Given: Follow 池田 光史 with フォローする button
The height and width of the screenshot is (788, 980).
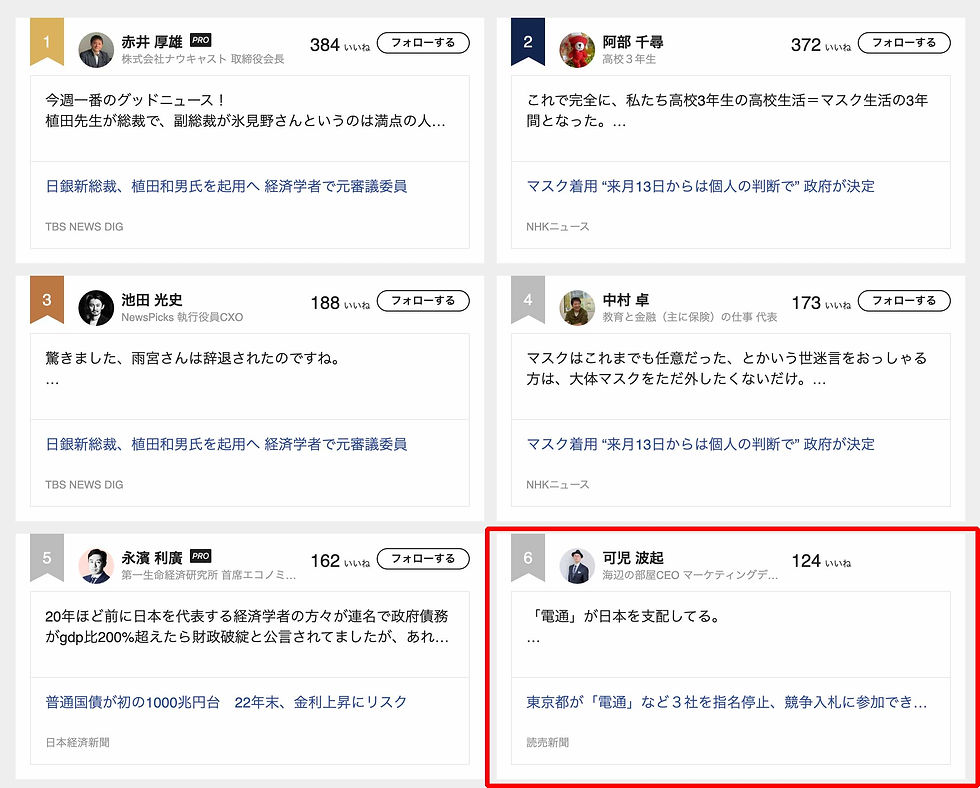Looking at the screenshot, I should [x=423, y=301].
